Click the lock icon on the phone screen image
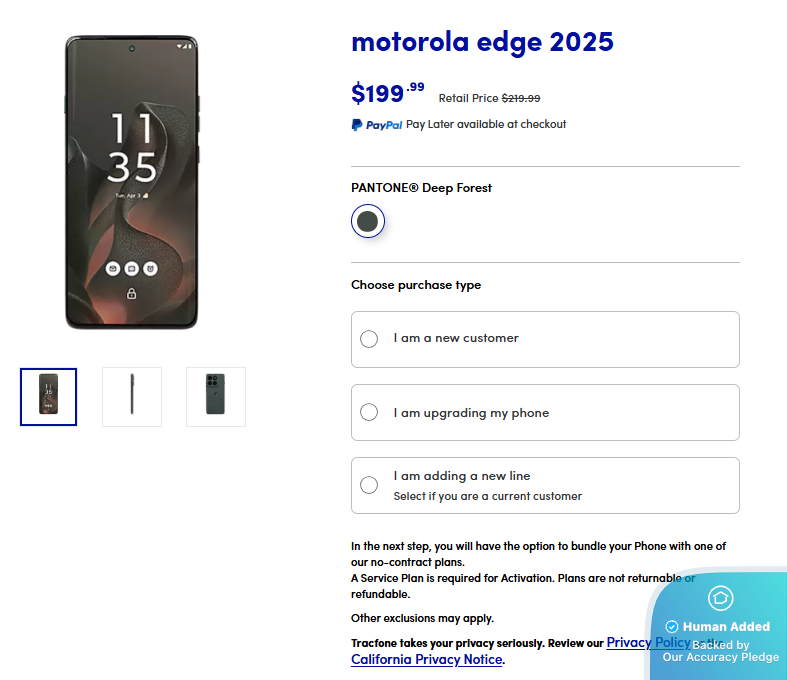787x680 pixels. (132, 293)
